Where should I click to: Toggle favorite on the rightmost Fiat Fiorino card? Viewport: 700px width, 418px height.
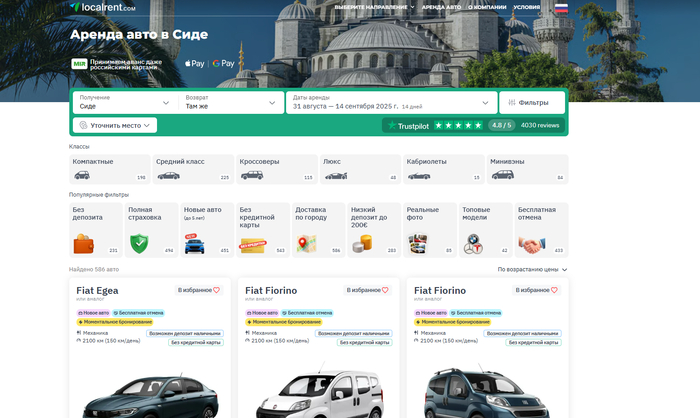tap(554, 290)
